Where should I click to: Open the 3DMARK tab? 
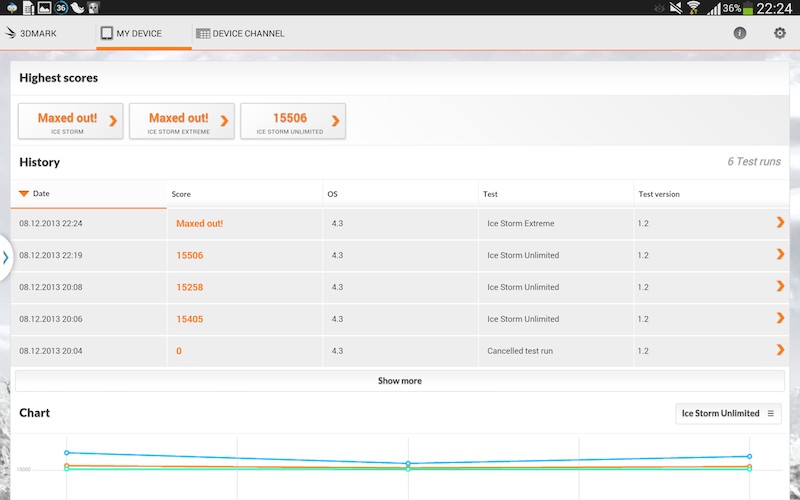click(31, 34)
